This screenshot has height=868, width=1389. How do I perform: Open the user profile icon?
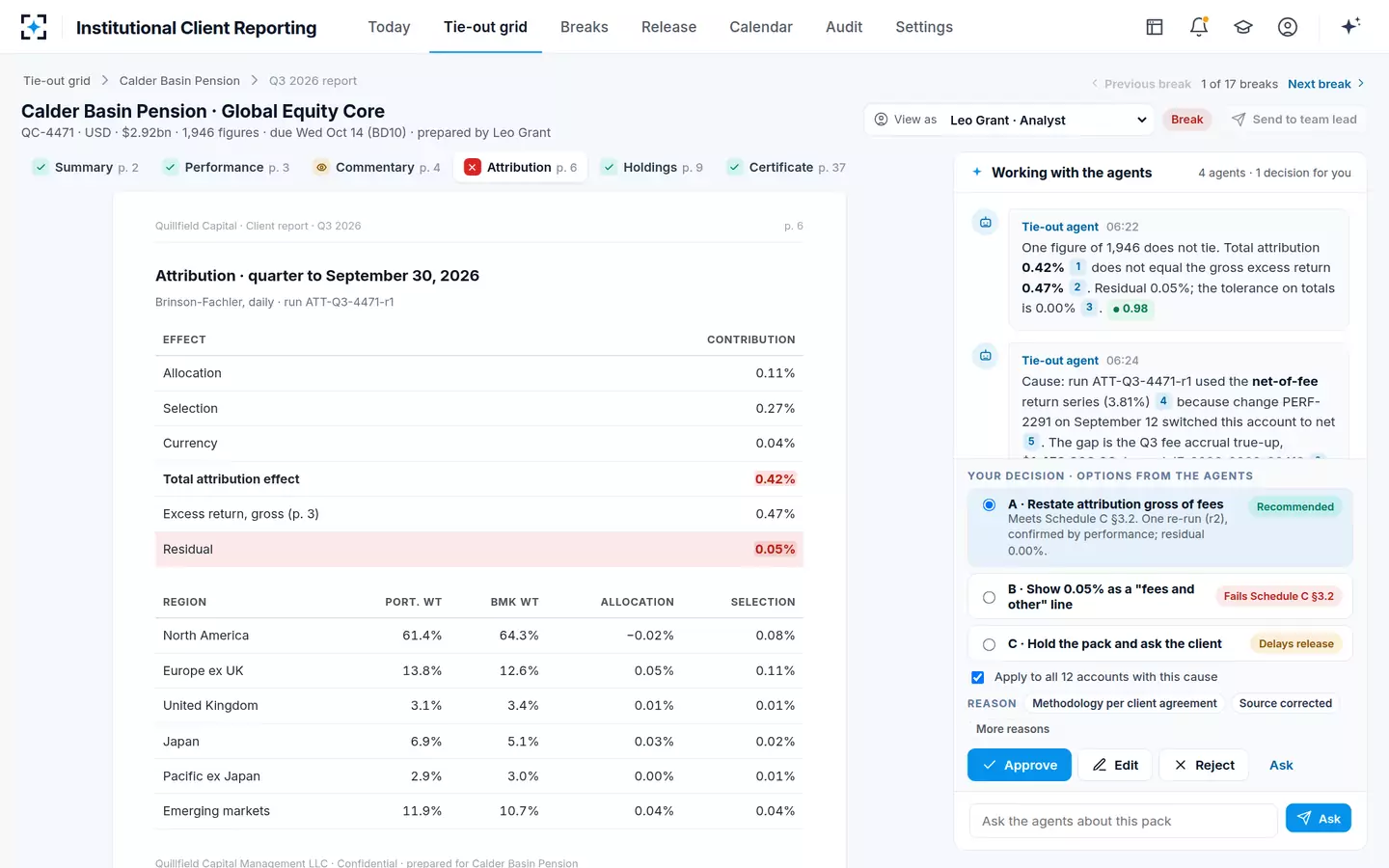pos(1288,27)
